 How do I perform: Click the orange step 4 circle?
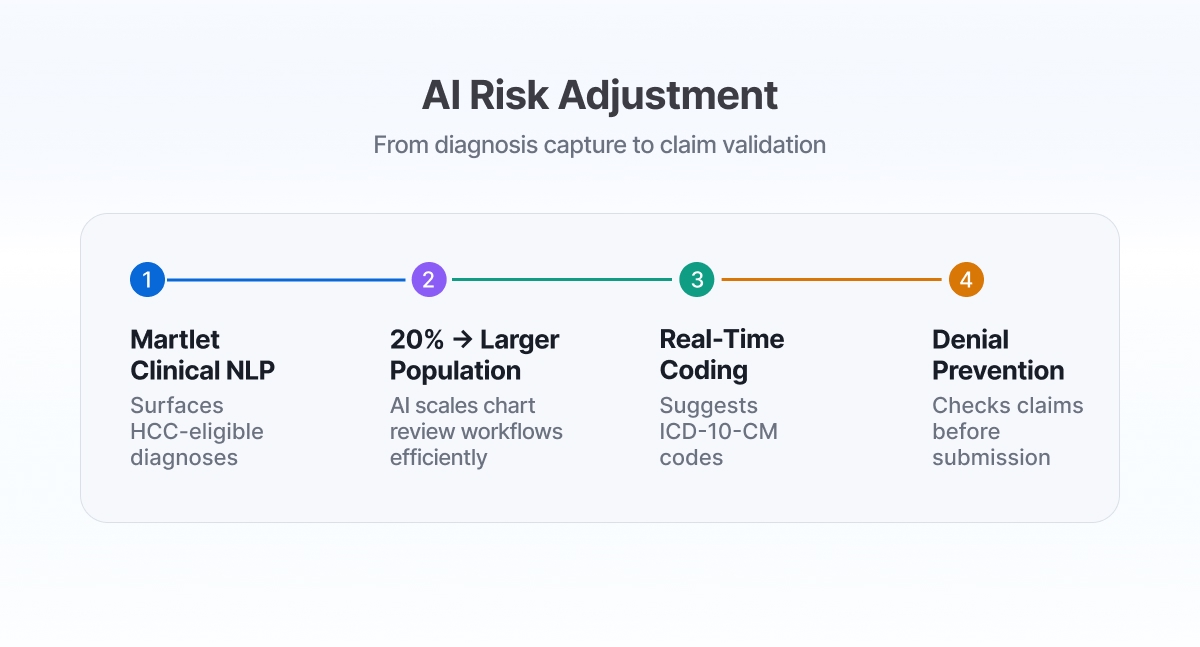pos(966,280)
